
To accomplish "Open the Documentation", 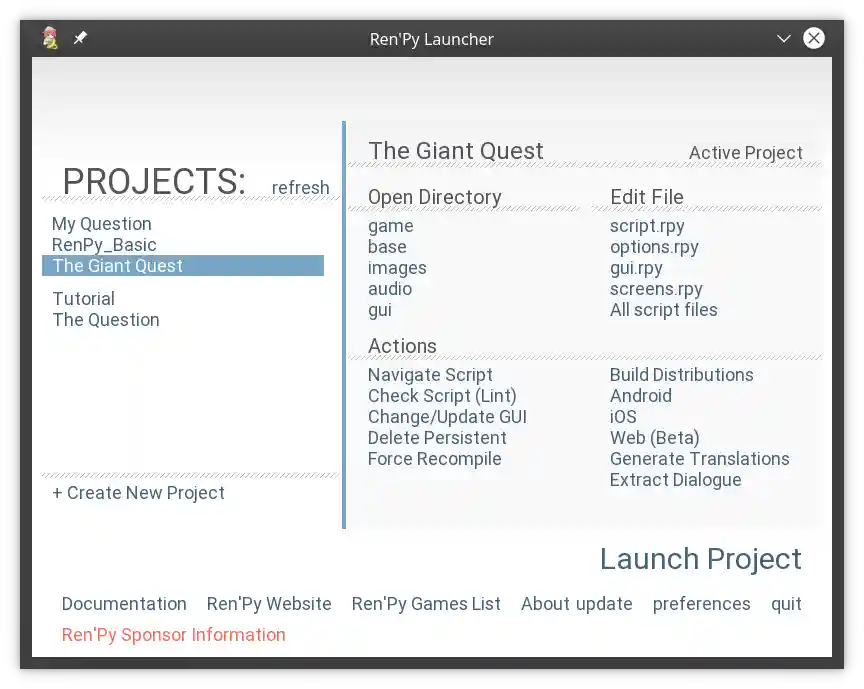I will pos(124,603).
